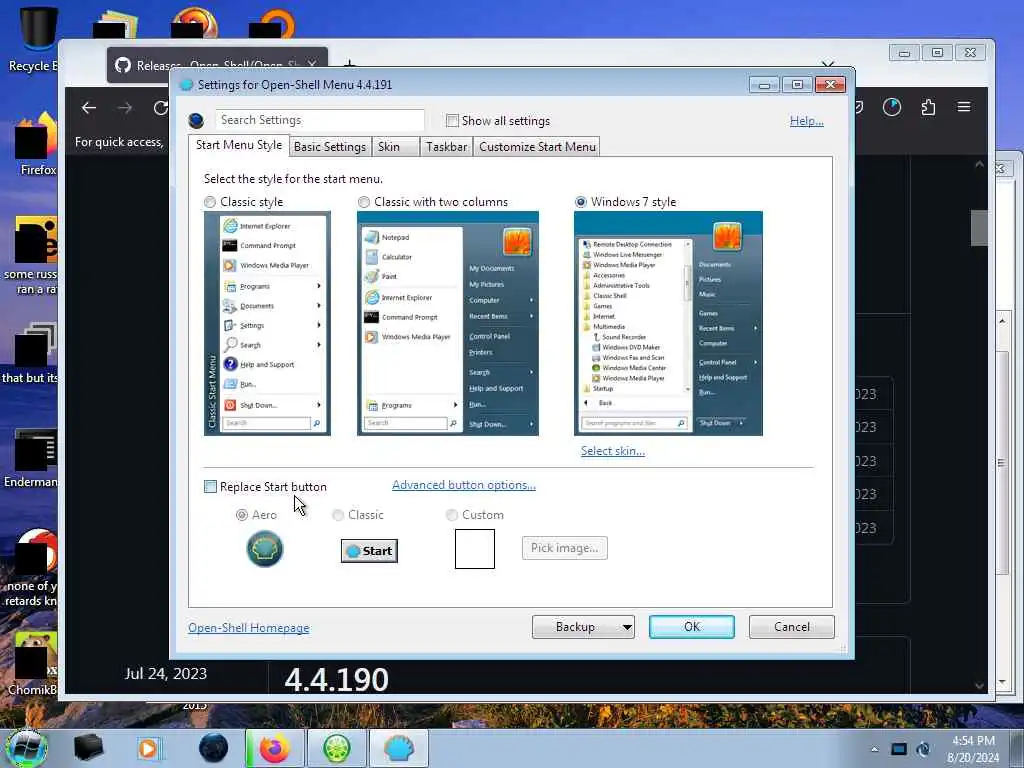The width and height of the screenshot is (1024, 768).
Task: Click the Cancel button
Action: point(792,627)
